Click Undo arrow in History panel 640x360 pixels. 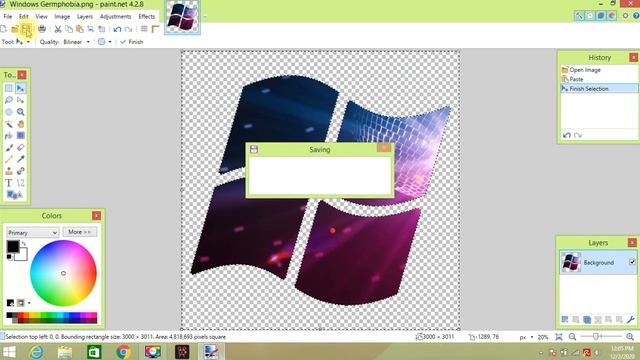click(x=567, y=135)
